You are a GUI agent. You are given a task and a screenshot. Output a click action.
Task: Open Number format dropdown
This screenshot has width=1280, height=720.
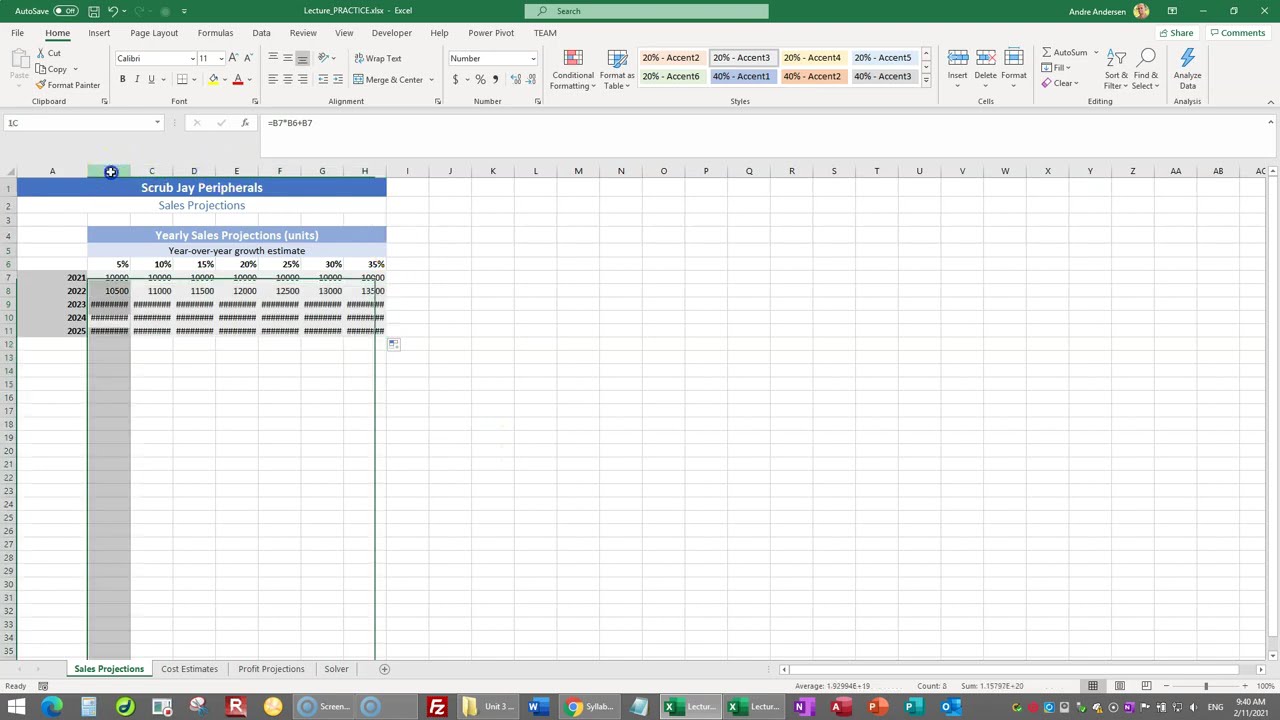[x=533, y=58]
